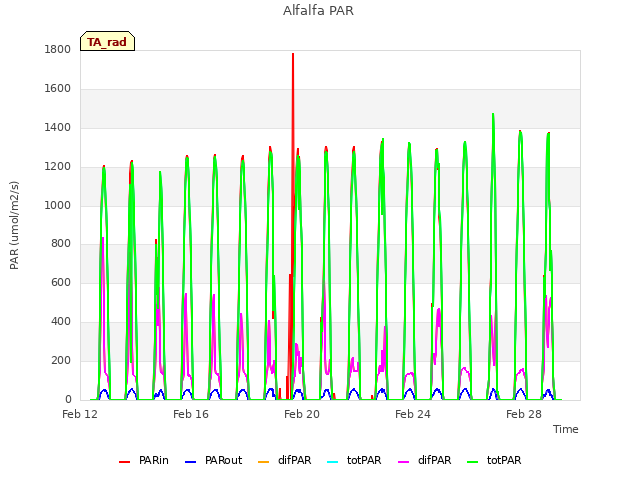The image size is (640, 480).
Task: Click the 1600 y-axis tick label
Action: click(x=58, y=89)
